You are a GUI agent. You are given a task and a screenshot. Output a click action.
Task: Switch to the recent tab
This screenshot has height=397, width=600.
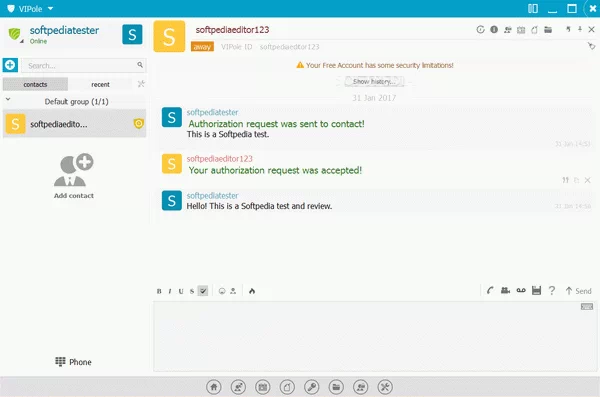tap(100, 84)
